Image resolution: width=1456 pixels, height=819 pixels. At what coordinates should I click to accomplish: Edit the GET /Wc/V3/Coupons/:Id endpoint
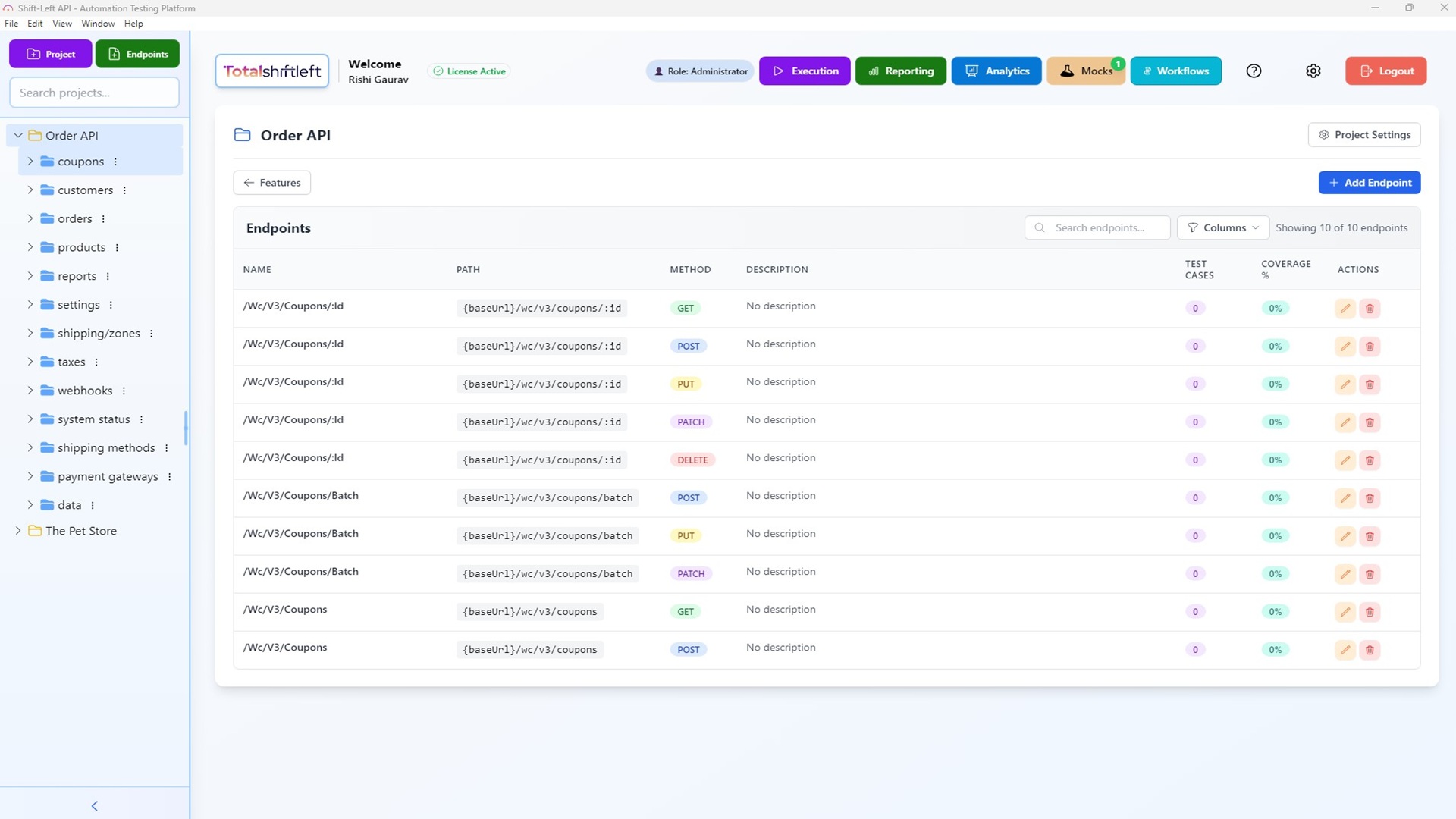click(x=1345, y=308)
